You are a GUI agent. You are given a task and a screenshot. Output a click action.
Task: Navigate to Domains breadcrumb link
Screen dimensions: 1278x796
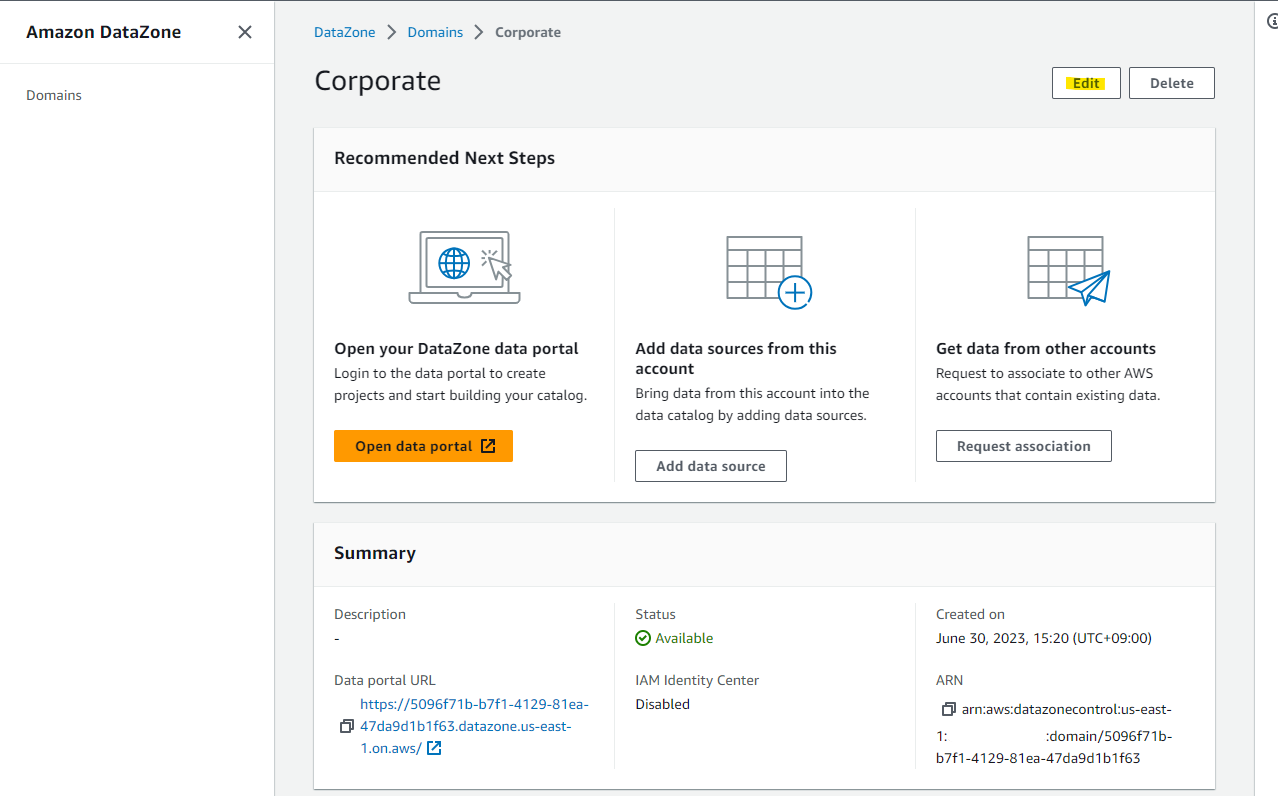click(x=435, y=32)
